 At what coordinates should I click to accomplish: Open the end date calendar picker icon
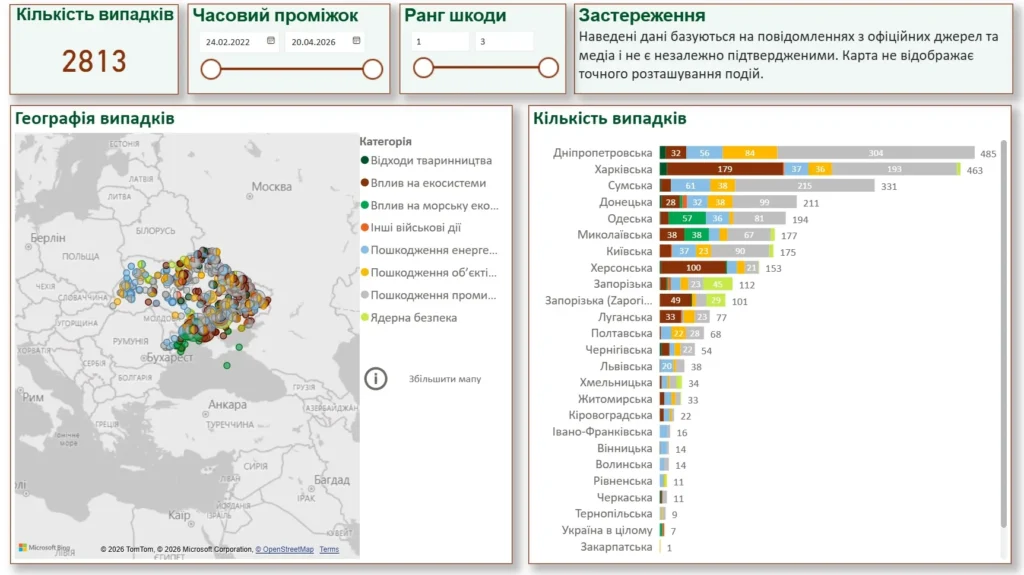coord(356,42)
